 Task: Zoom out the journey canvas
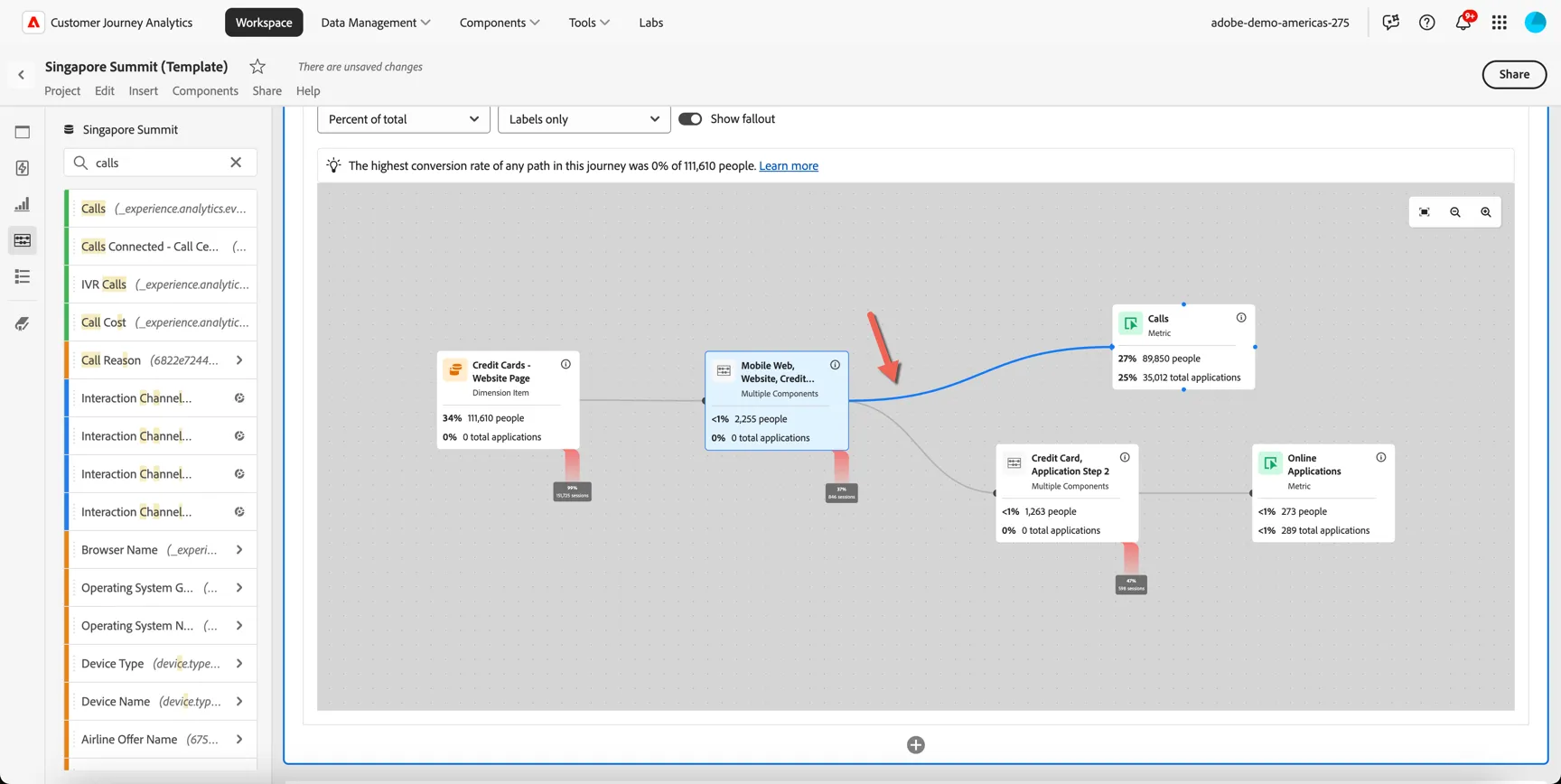[1455, 212]
